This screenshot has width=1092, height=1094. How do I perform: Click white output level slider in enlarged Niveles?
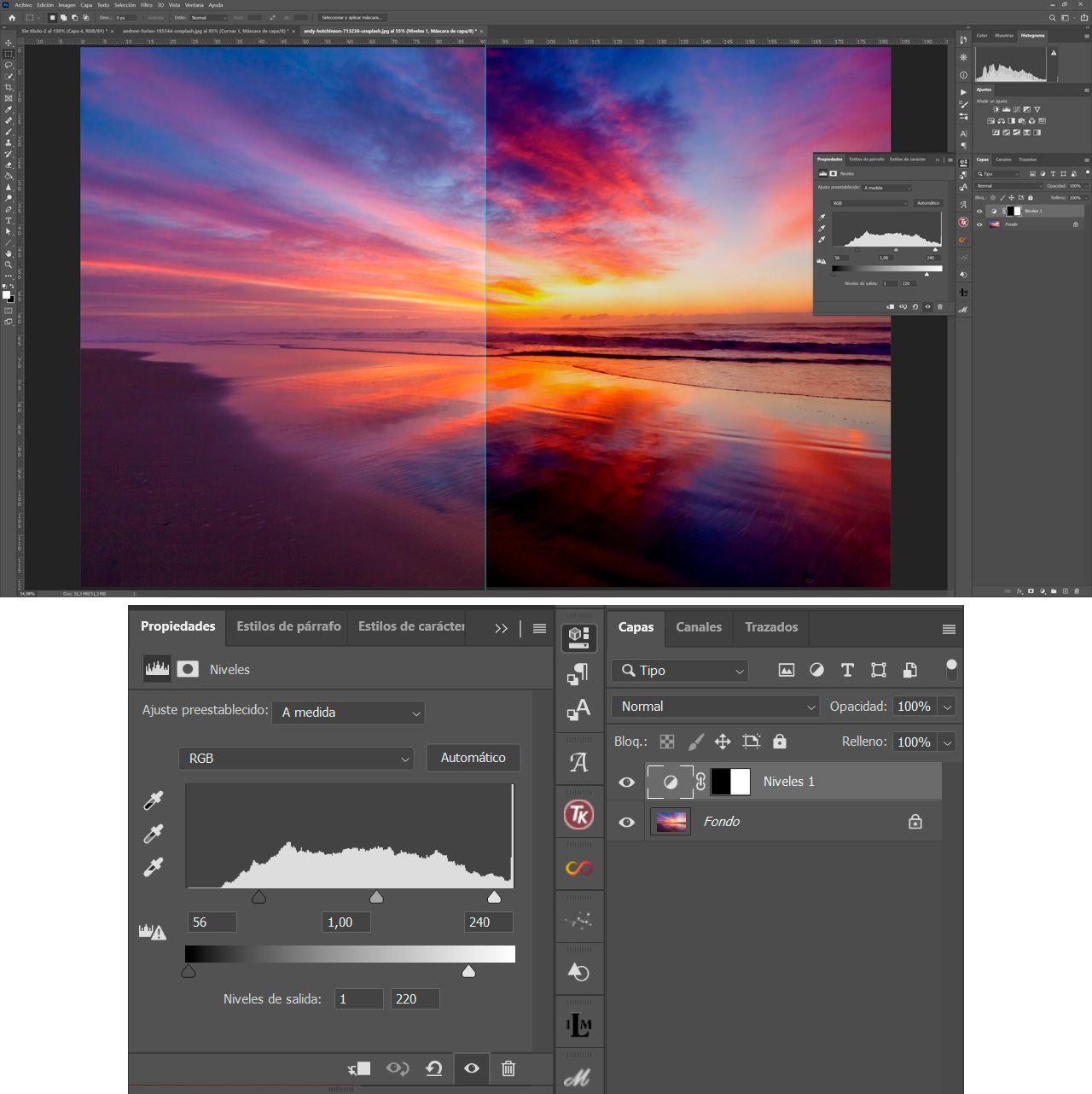click(x=468, y=971)
